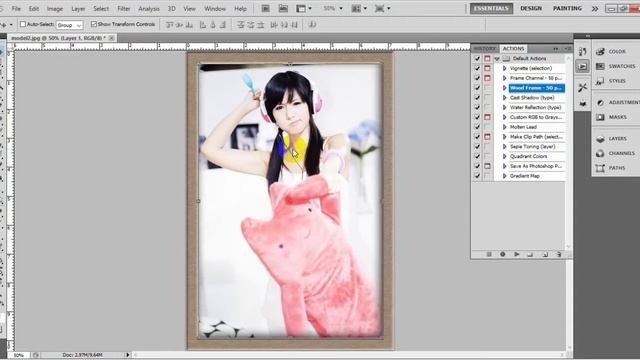
Task: Toggle the Molten Lead action checkmark
Action: click(x=477, y=127)
